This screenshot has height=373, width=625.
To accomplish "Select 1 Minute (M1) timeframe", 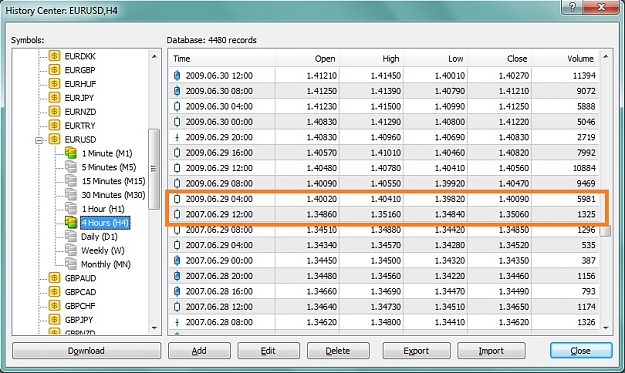I will coord(107,153).
